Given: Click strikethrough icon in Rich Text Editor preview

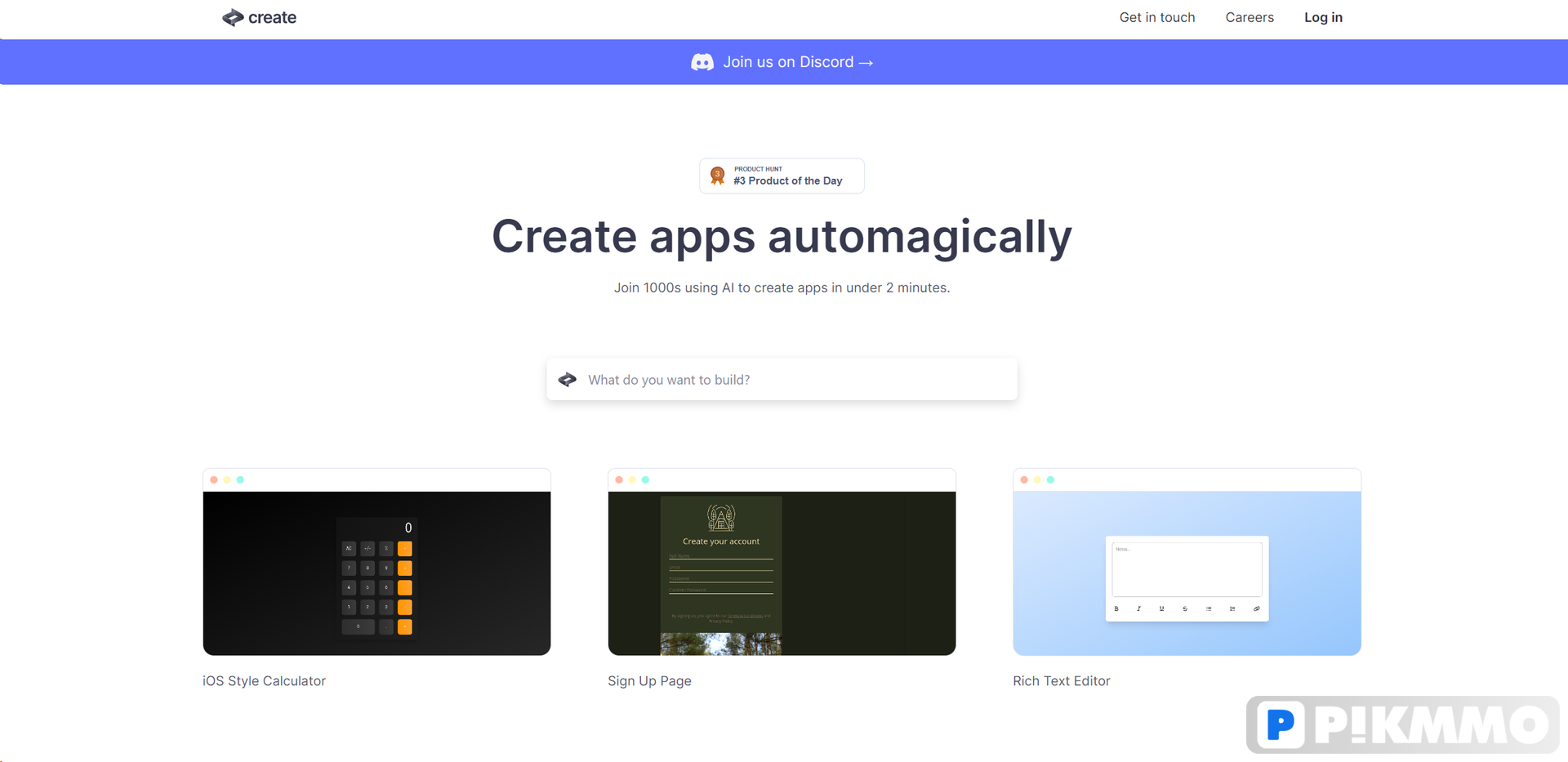Looking at the screenshot, I should pyautogui.click(x=1185, y=608).
